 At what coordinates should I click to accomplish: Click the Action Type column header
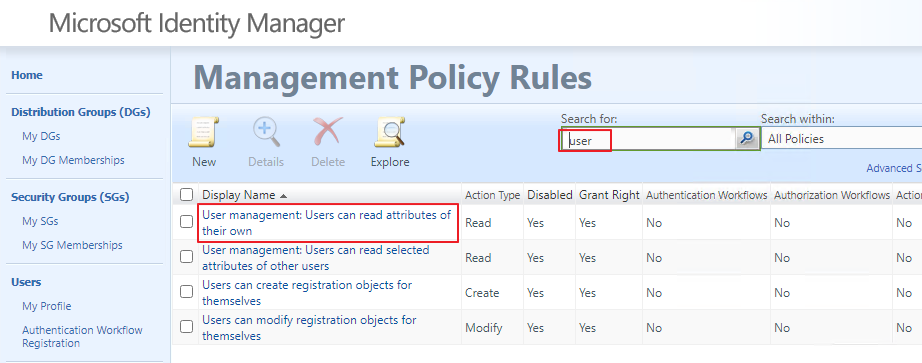coord(492,195)
